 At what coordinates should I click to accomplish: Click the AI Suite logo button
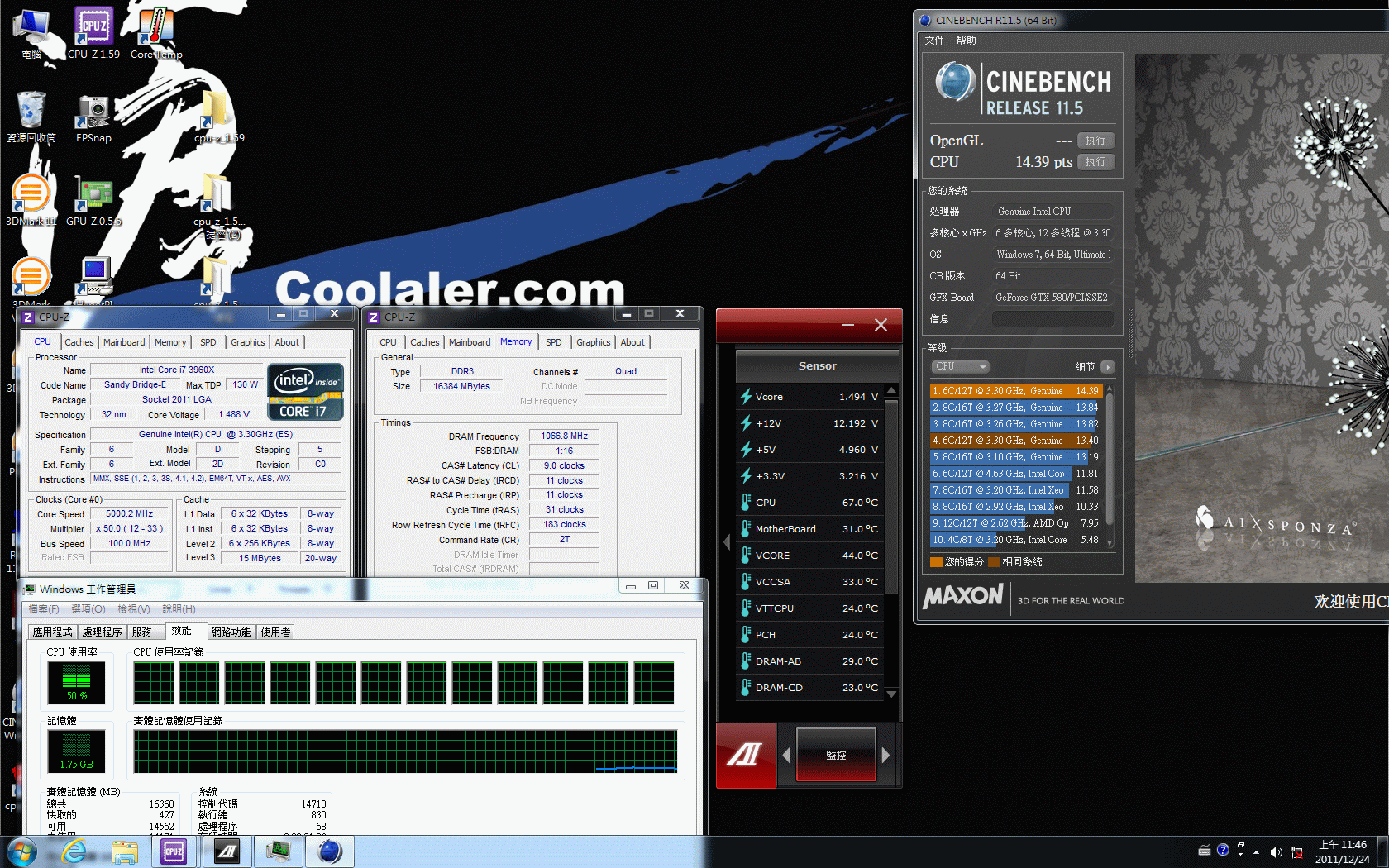coord(746,755)
